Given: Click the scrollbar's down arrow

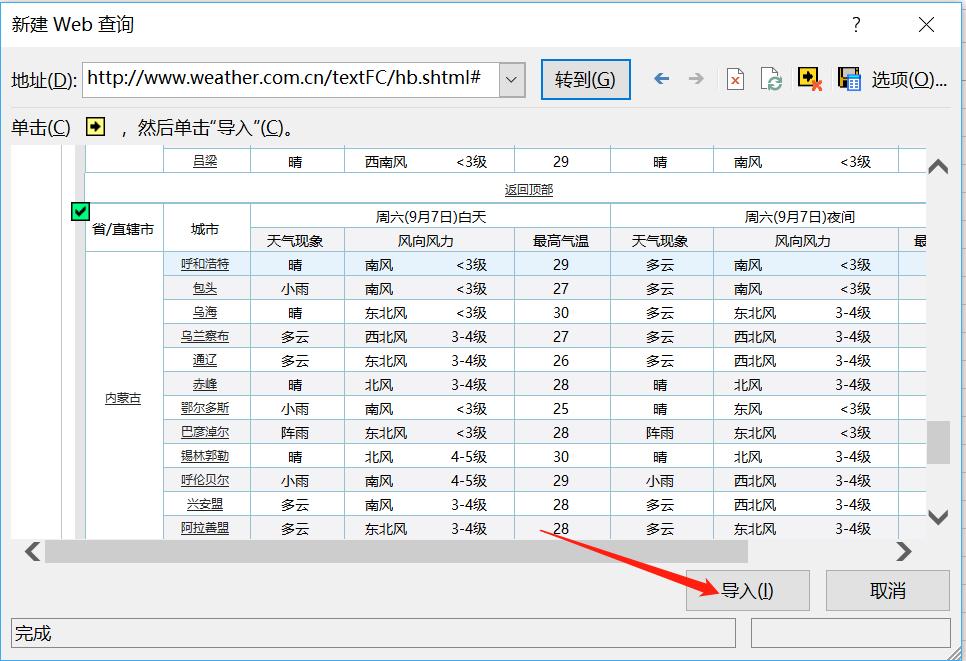Looking at the screenshot, I should pos(937,518).
